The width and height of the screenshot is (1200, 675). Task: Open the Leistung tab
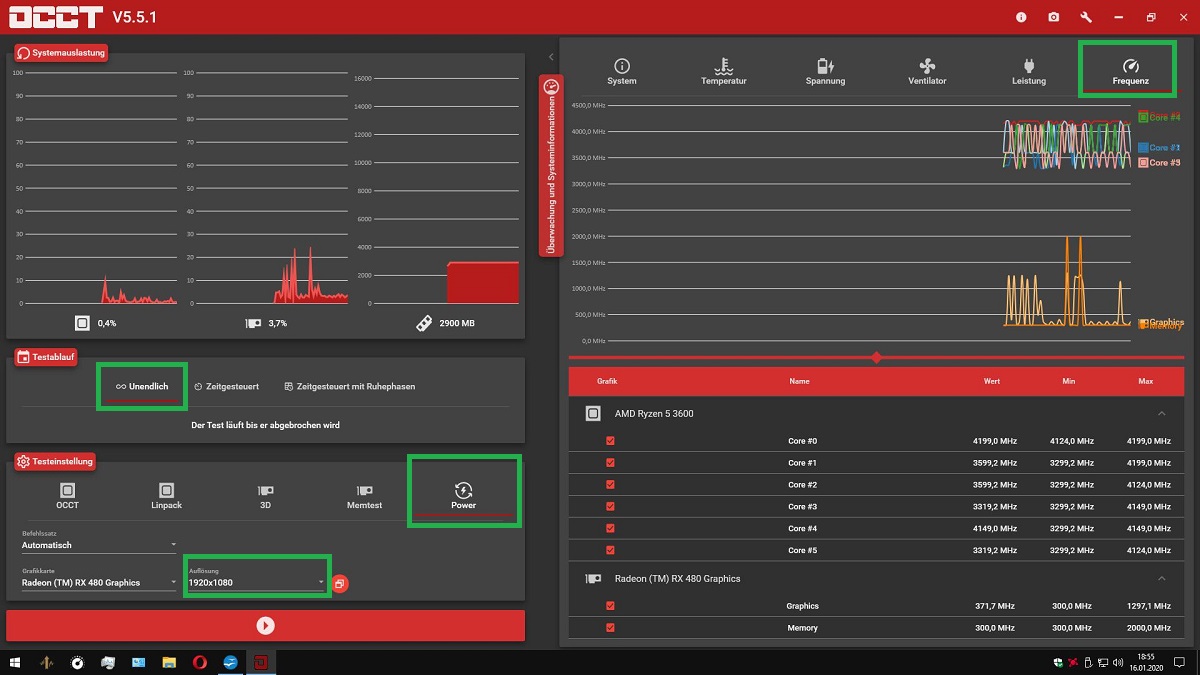point(1029,72)
